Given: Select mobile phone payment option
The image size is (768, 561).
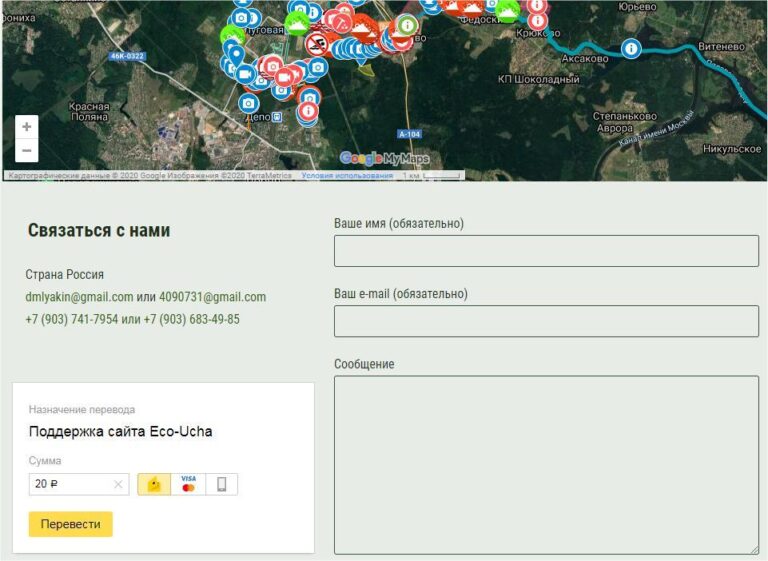Looking at the screenshot, I should tap(221, 484).
